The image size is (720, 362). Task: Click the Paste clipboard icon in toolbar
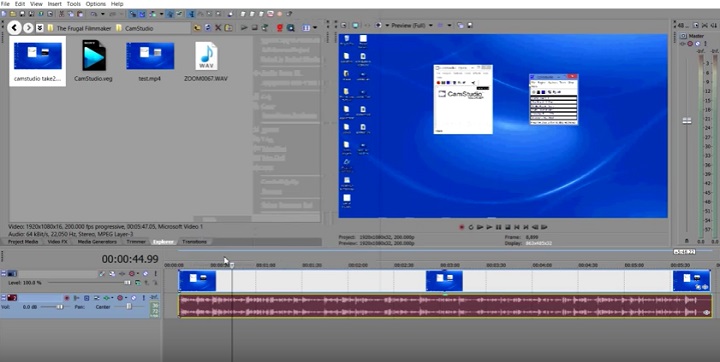coord(80,14)
